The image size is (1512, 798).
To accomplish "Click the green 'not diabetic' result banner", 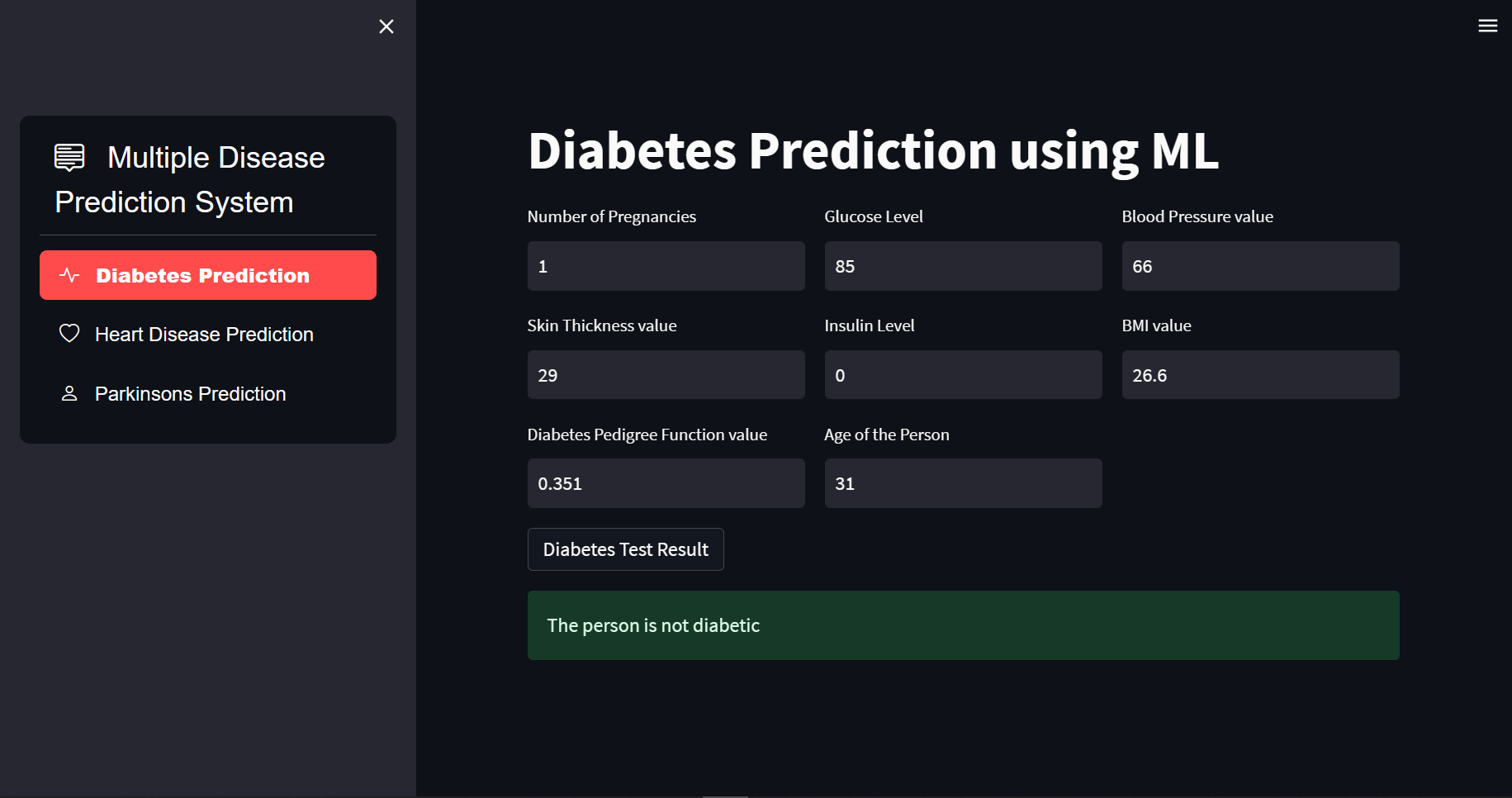I will pos(963,625).
